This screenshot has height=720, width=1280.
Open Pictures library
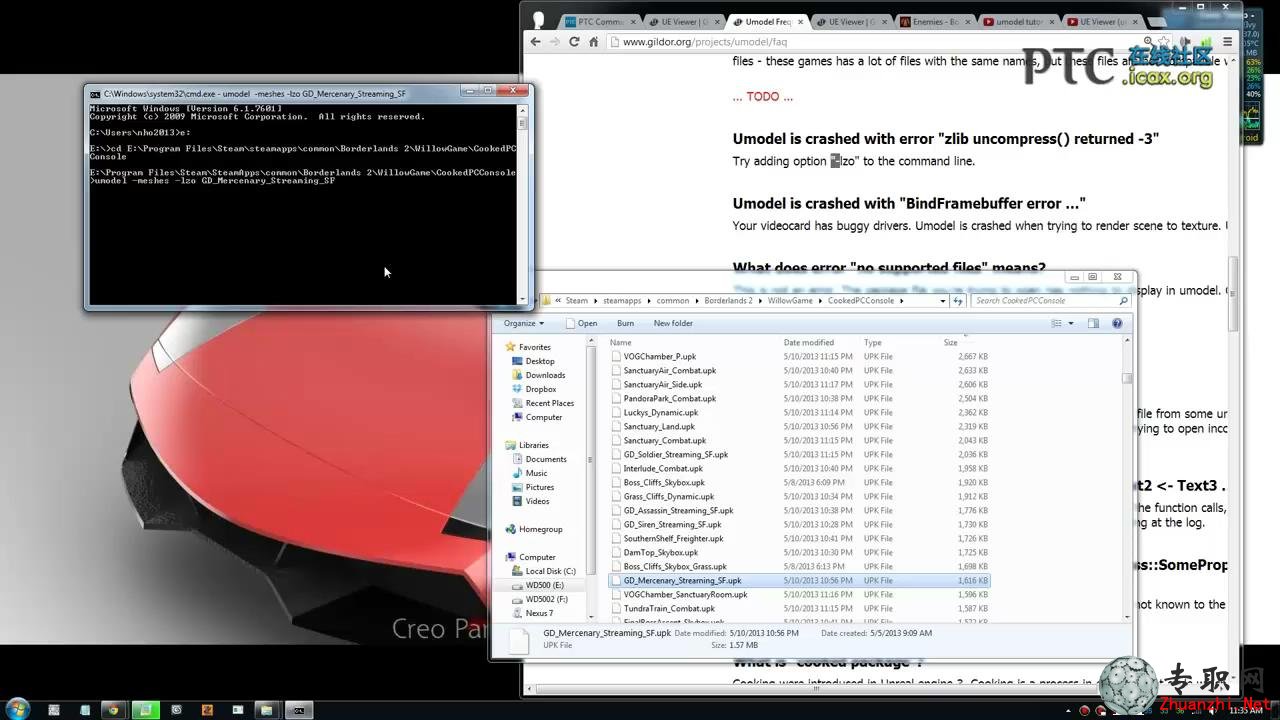pos(539,487)
